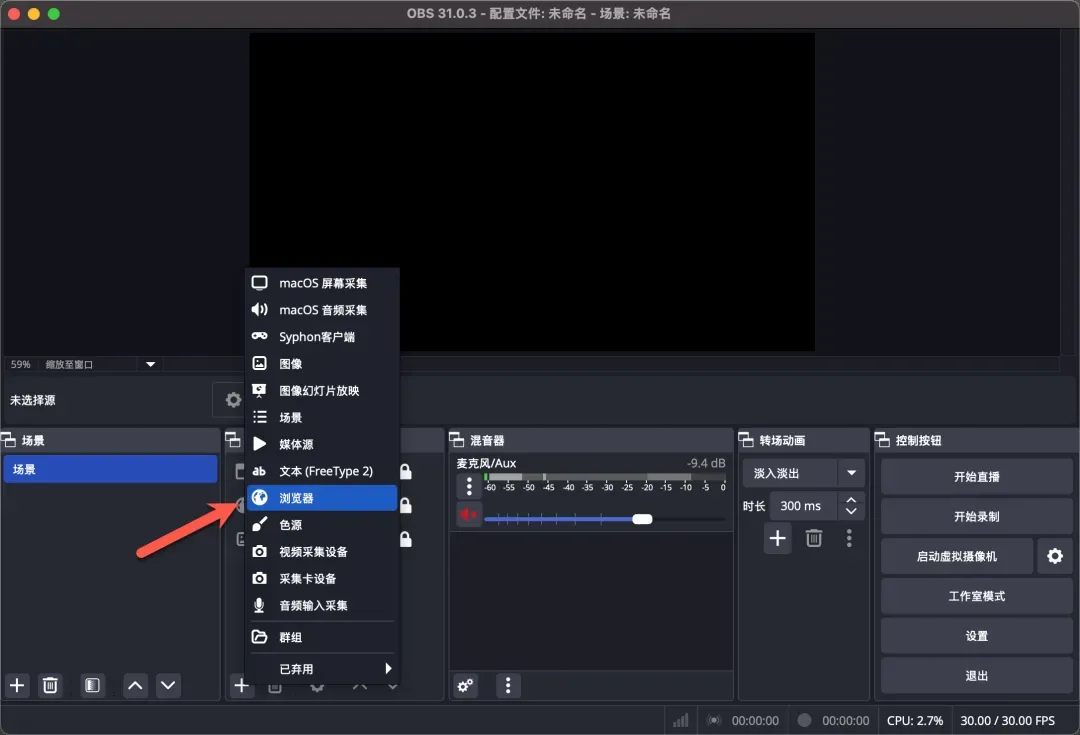Click the network signal bars status icon

pos(681,721)
